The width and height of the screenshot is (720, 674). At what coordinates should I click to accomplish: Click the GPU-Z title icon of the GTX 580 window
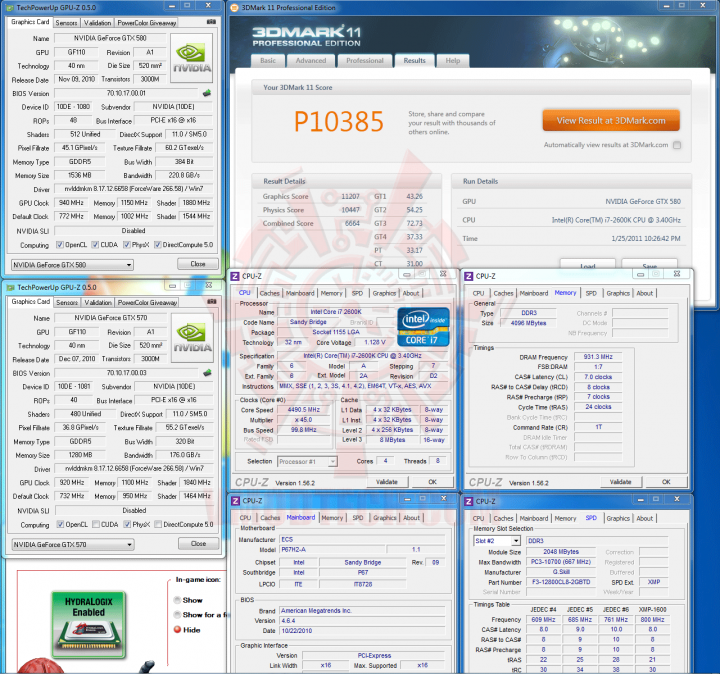(x=10, y=8)
